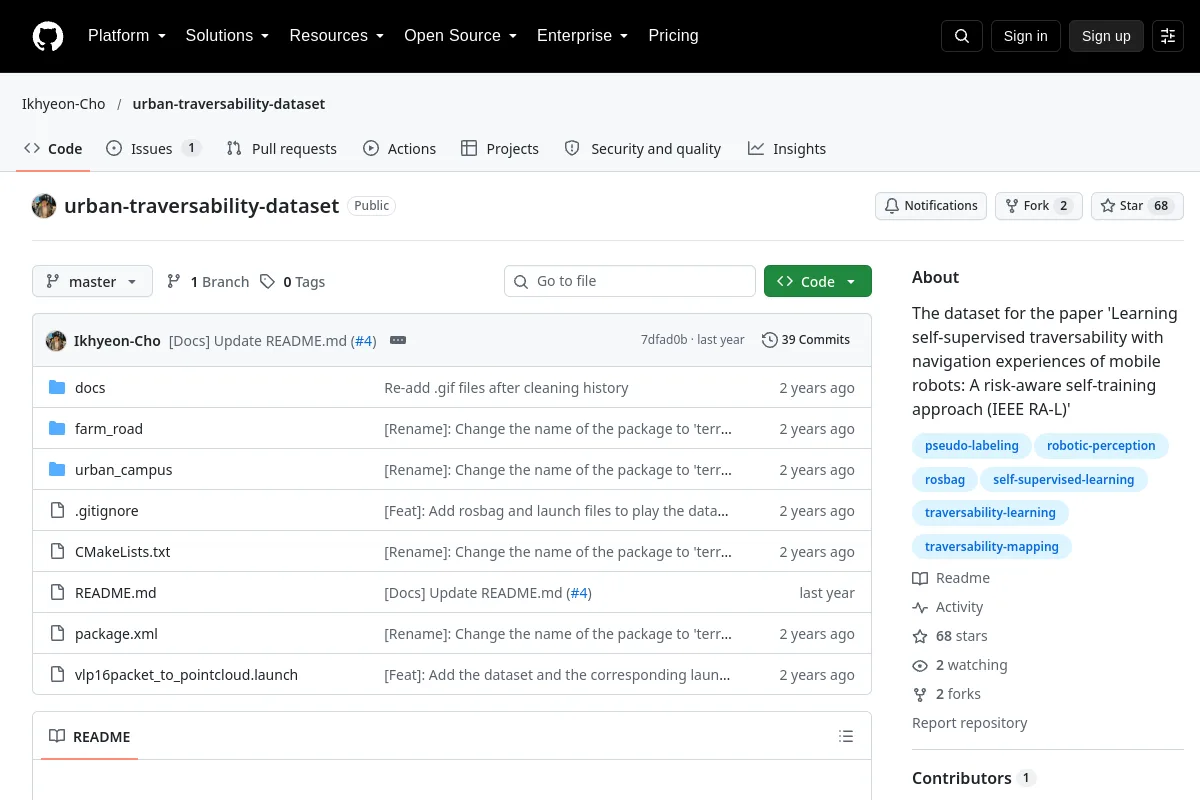Switch to the Issues tab
Viewport: 1200px width, 800px height.
[154, 149]
